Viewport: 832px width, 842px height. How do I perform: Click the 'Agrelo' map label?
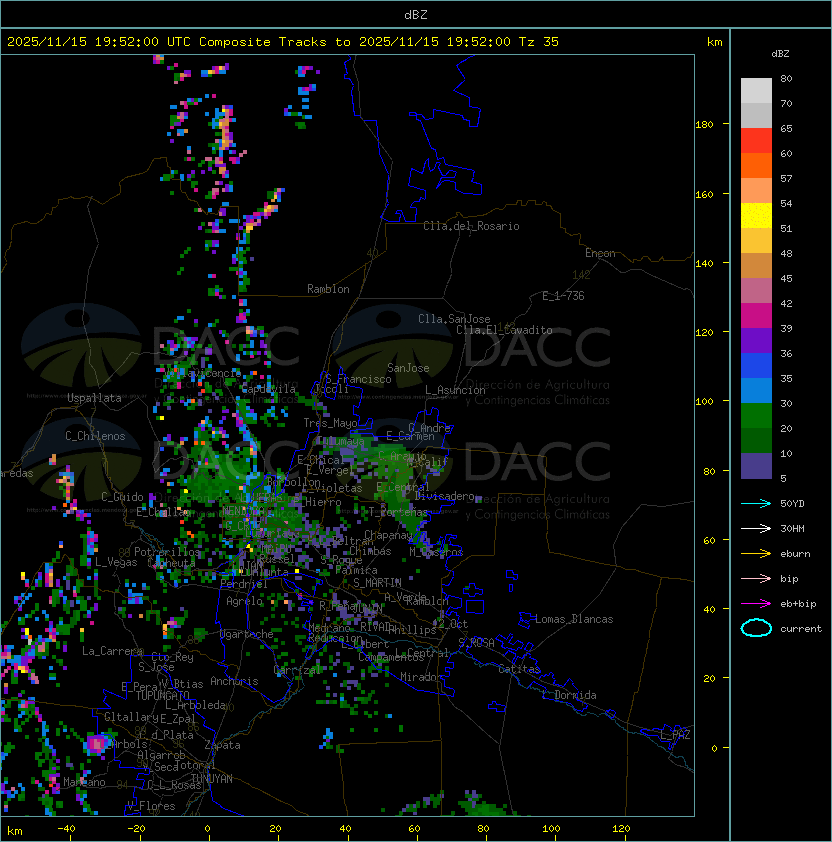pyautogui.click(x=244, y=601)
